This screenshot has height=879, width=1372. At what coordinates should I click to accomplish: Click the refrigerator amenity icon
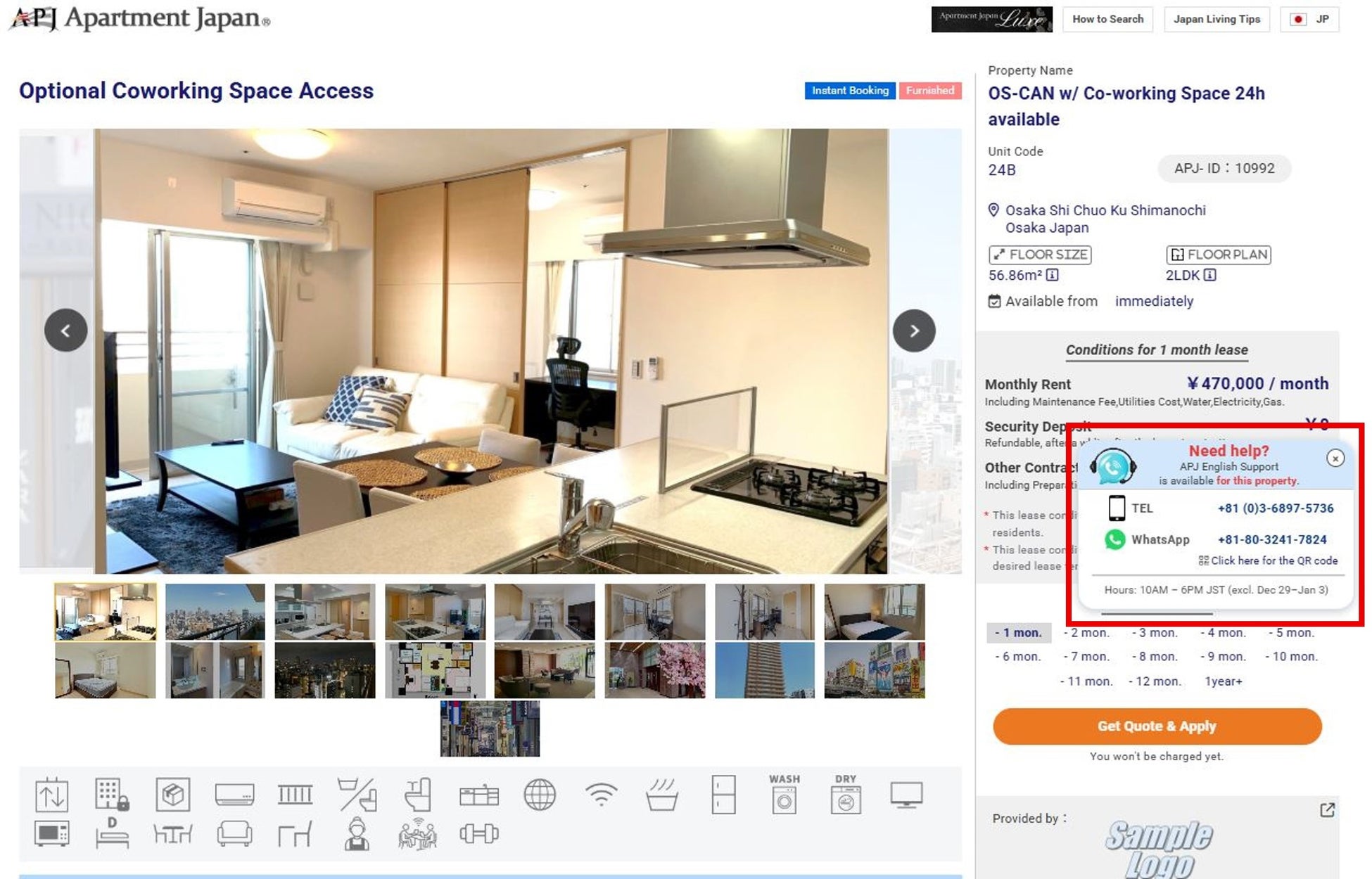point(723,795)
